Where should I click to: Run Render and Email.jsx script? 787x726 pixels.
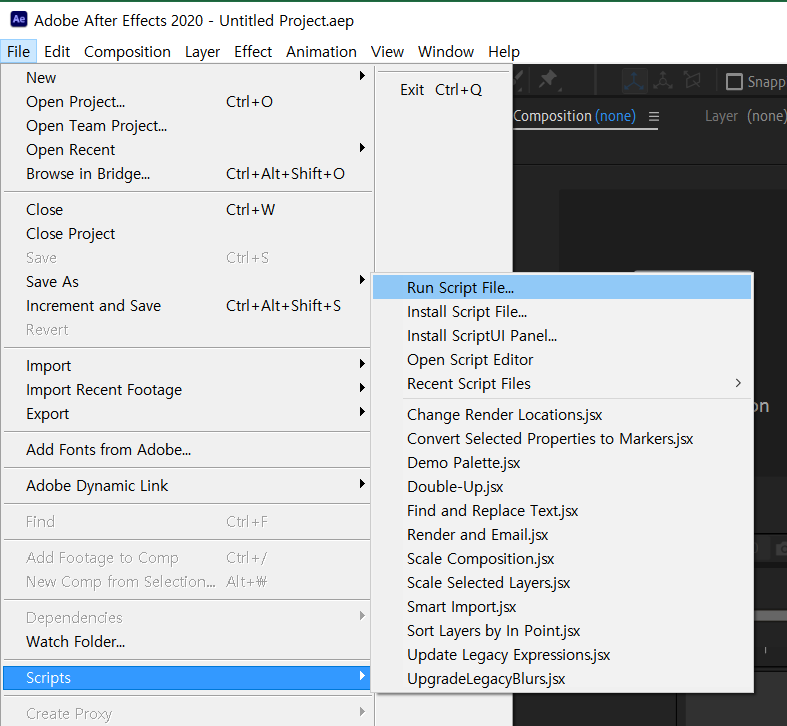(562, 535)
